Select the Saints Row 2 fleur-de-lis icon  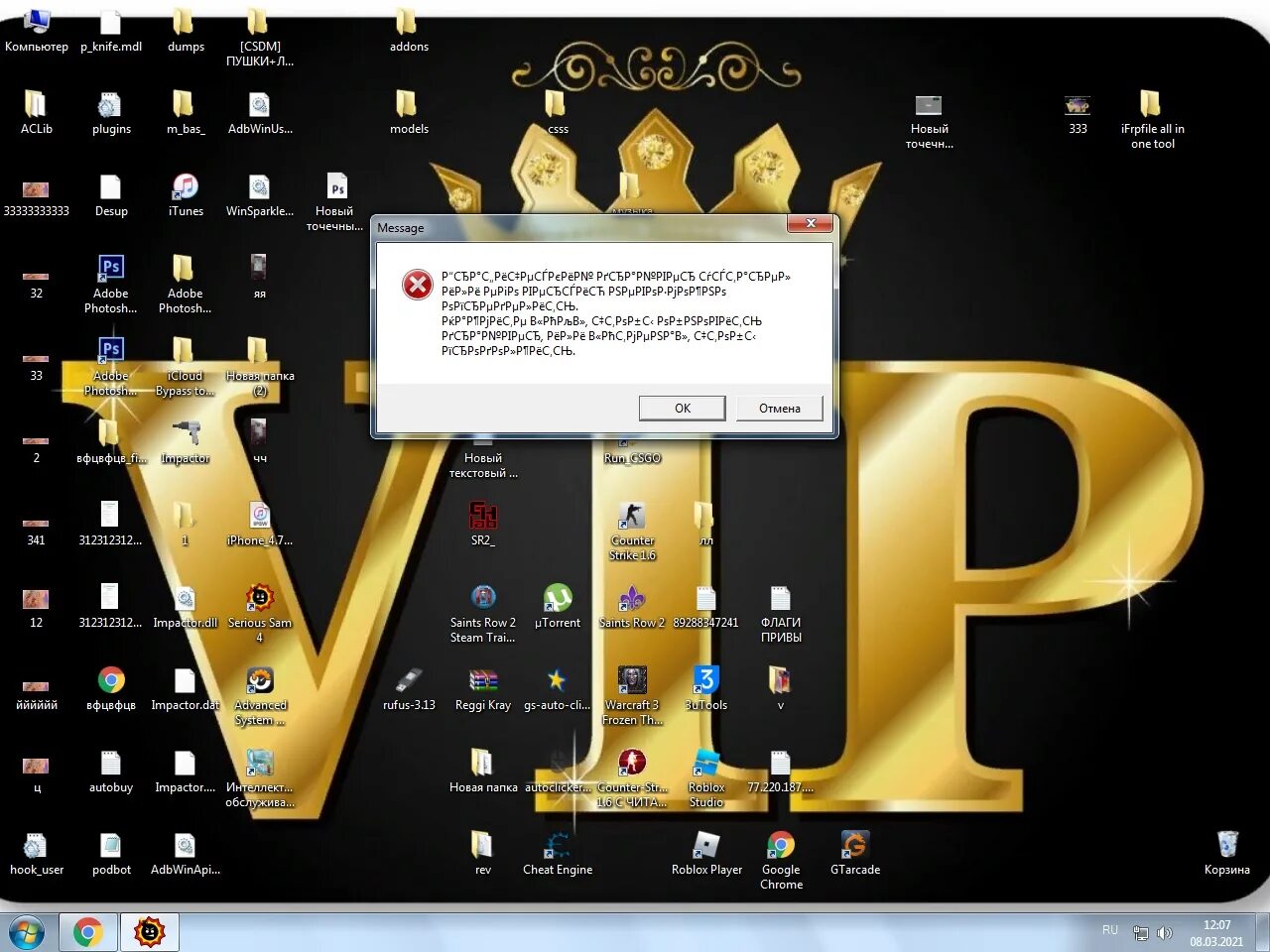[x=632, y=606]
